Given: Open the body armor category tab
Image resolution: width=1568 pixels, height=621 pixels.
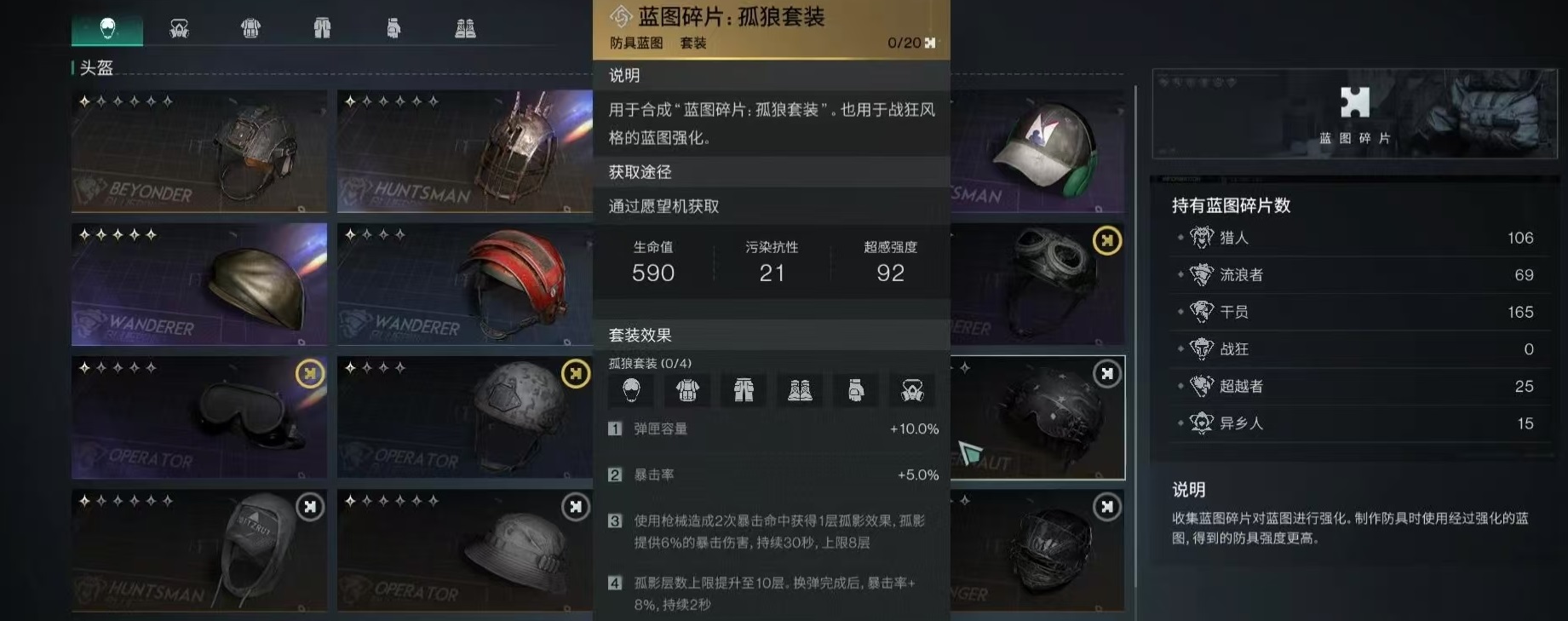Looking at the screenshot, I should click(x=250, y=29).
